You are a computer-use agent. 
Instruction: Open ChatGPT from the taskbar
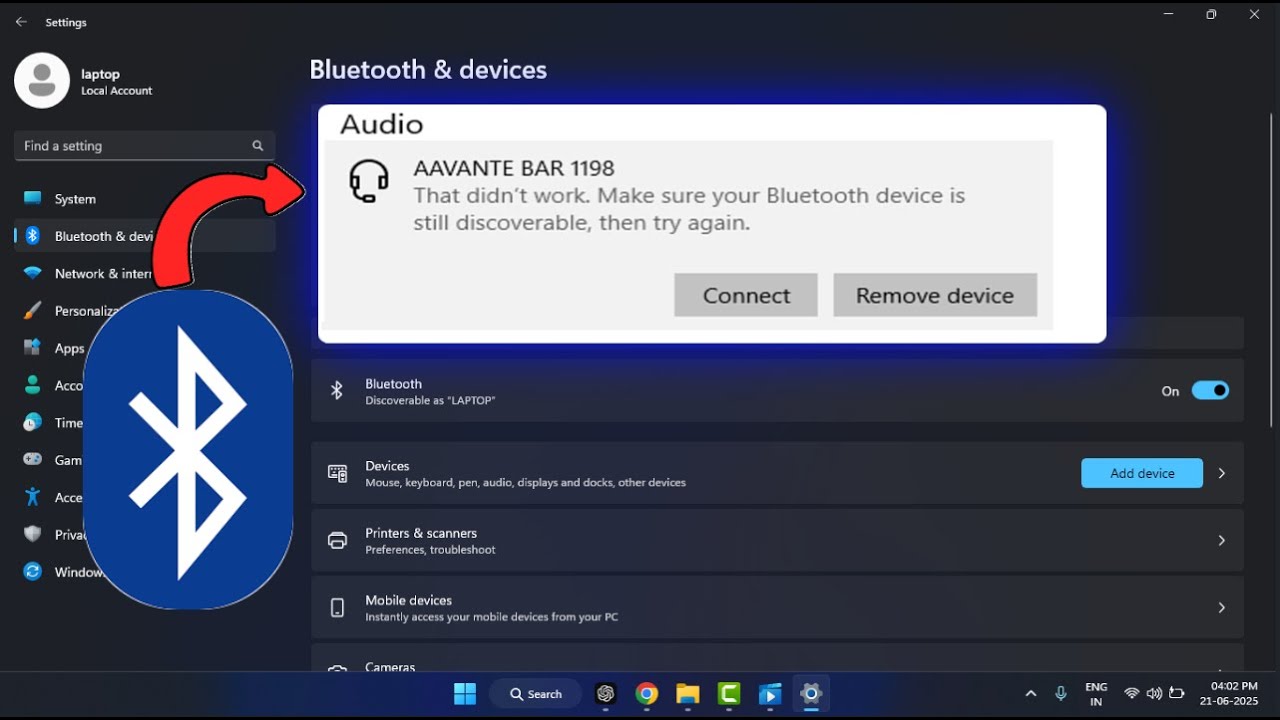coord(605,693)
